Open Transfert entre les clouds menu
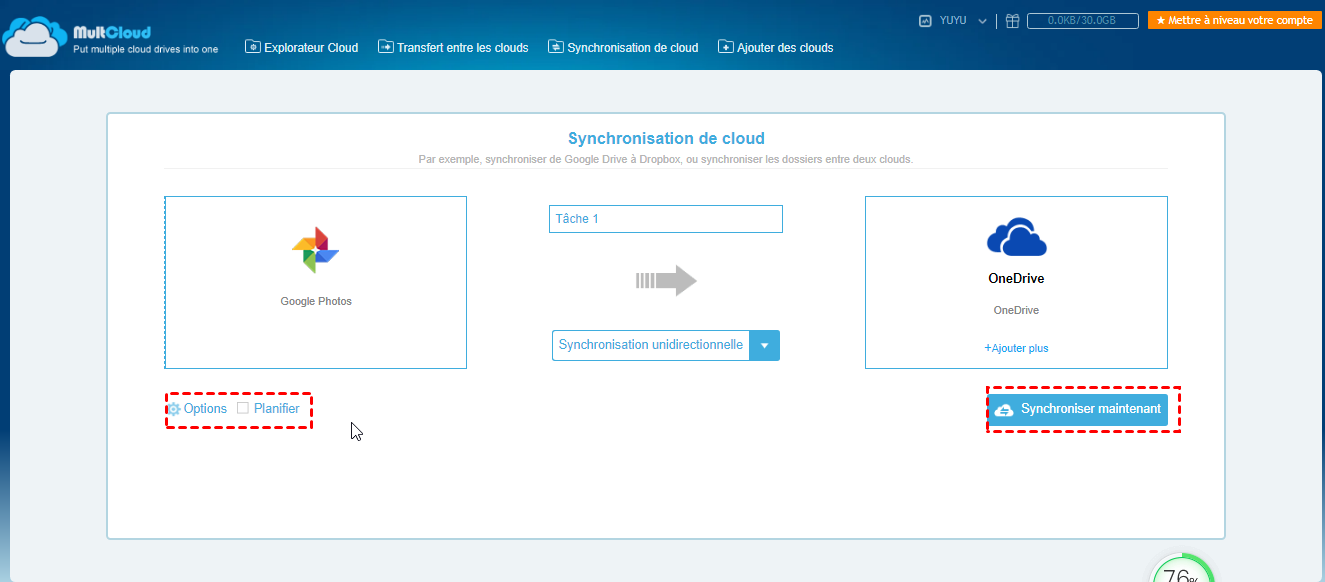 [453, 47]
